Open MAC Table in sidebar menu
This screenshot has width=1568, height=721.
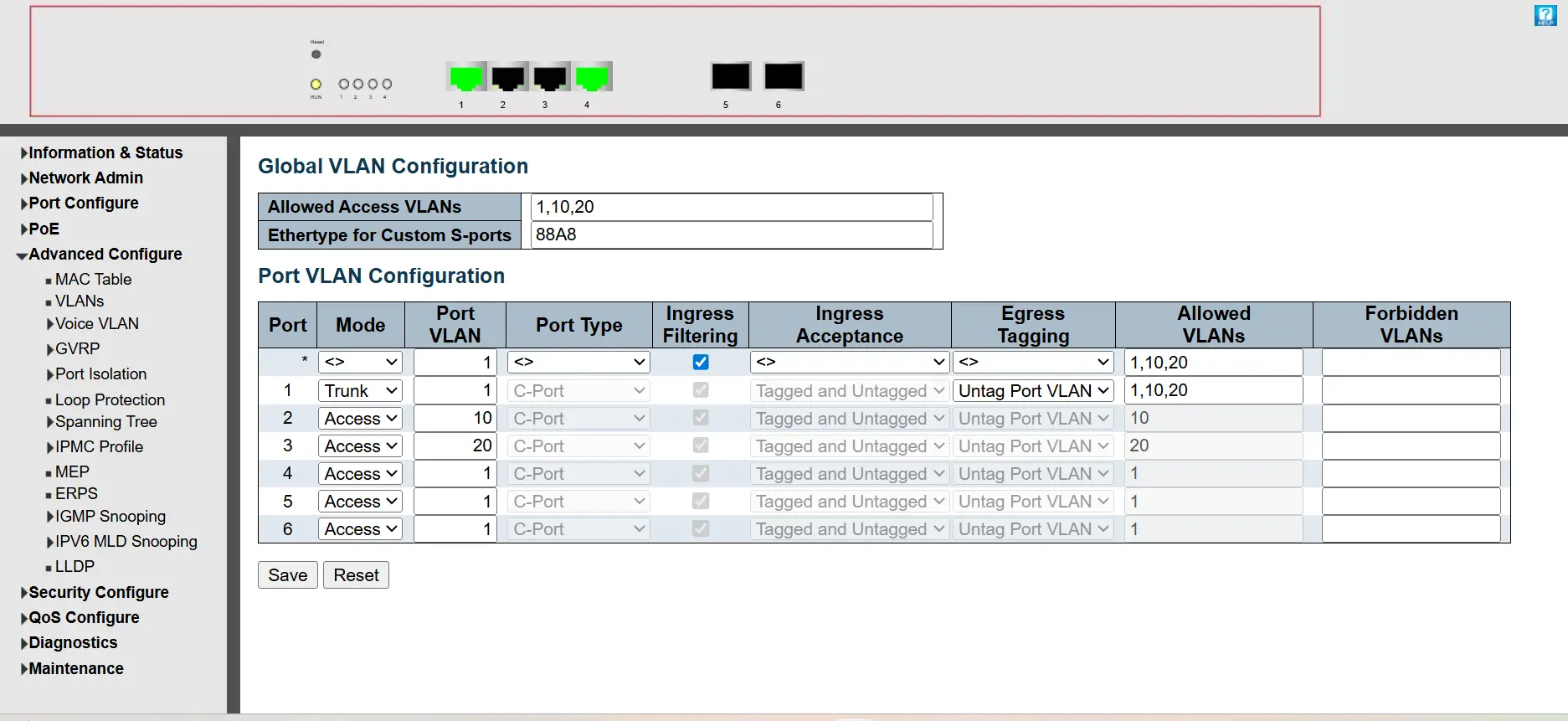point(93,279)
